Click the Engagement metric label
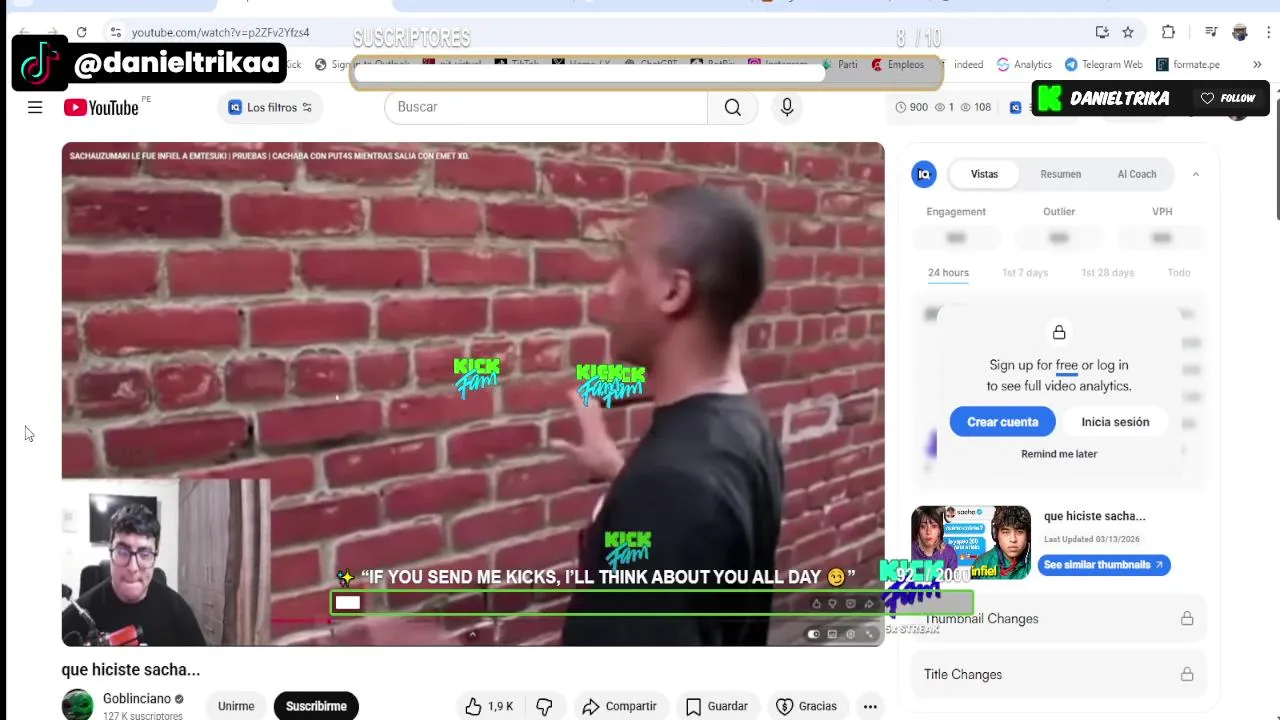Image resolution: width=1280 pixels, height=720 pixels. click(956, 212)
